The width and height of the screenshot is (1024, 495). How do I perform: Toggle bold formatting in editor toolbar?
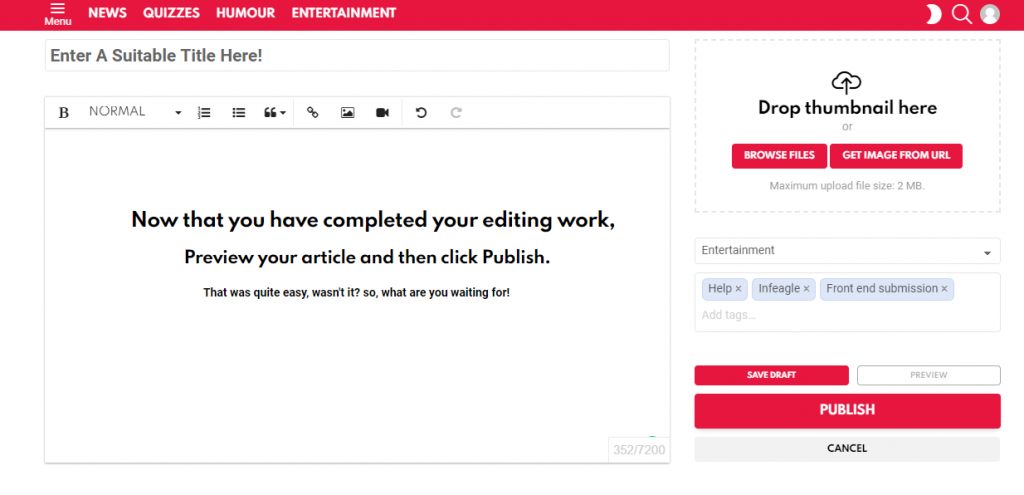click(63, 113)
